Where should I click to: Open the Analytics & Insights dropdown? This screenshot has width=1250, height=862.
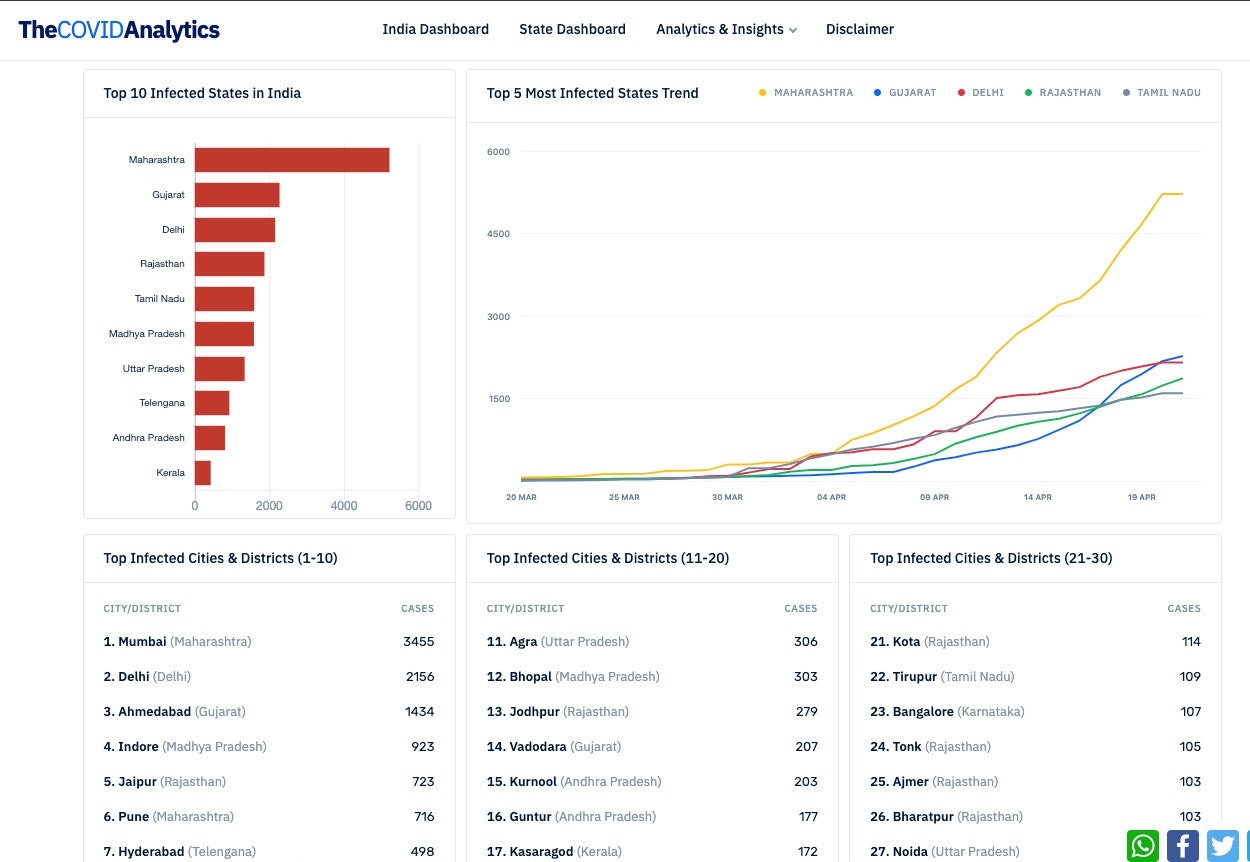click(x=719, y=29)
